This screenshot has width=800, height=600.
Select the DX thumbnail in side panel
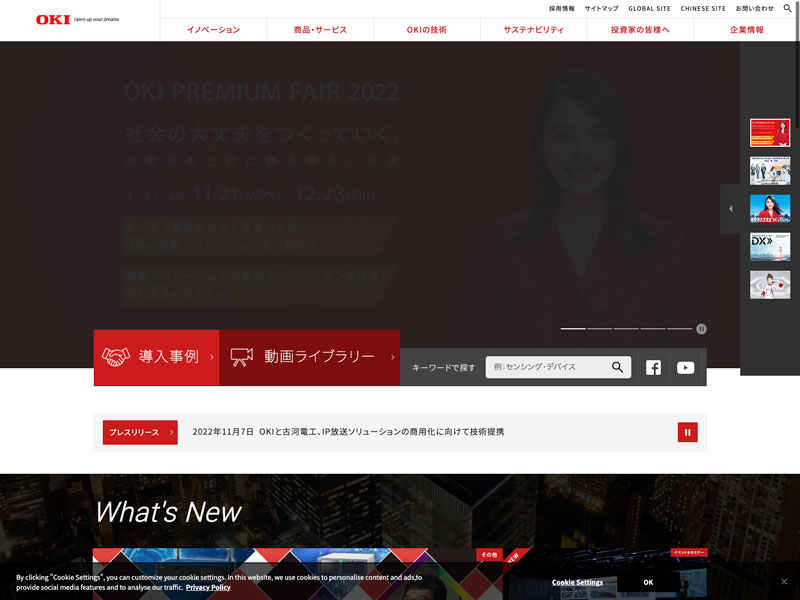point(770,247)
